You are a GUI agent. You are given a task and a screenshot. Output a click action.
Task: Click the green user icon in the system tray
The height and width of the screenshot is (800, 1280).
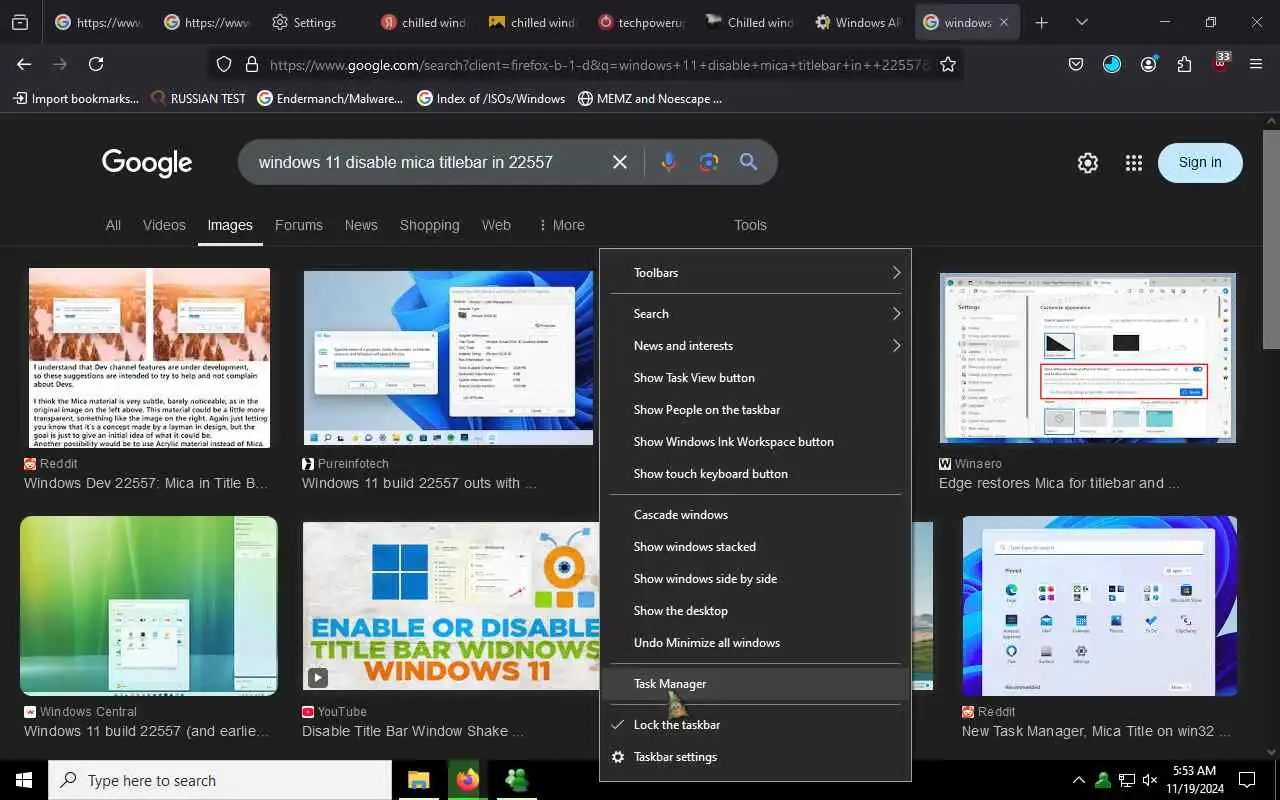pyautogui.click(x=1102, y=780)
